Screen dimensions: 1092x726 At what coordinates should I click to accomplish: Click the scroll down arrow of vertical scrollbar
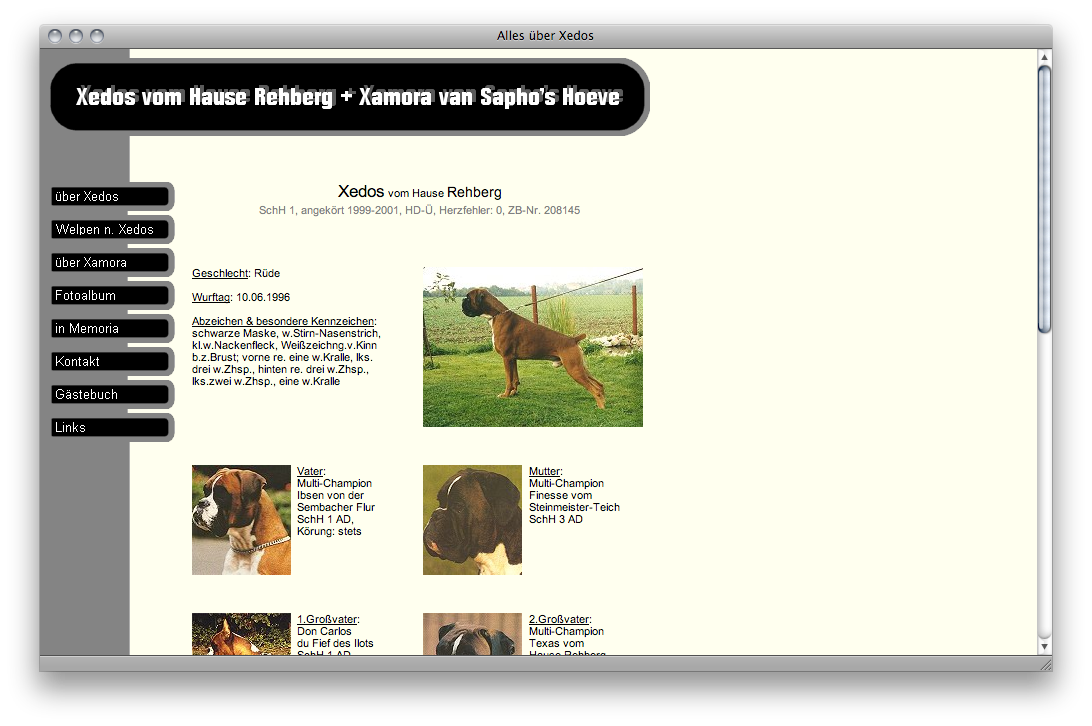(x=1044, y=646)
